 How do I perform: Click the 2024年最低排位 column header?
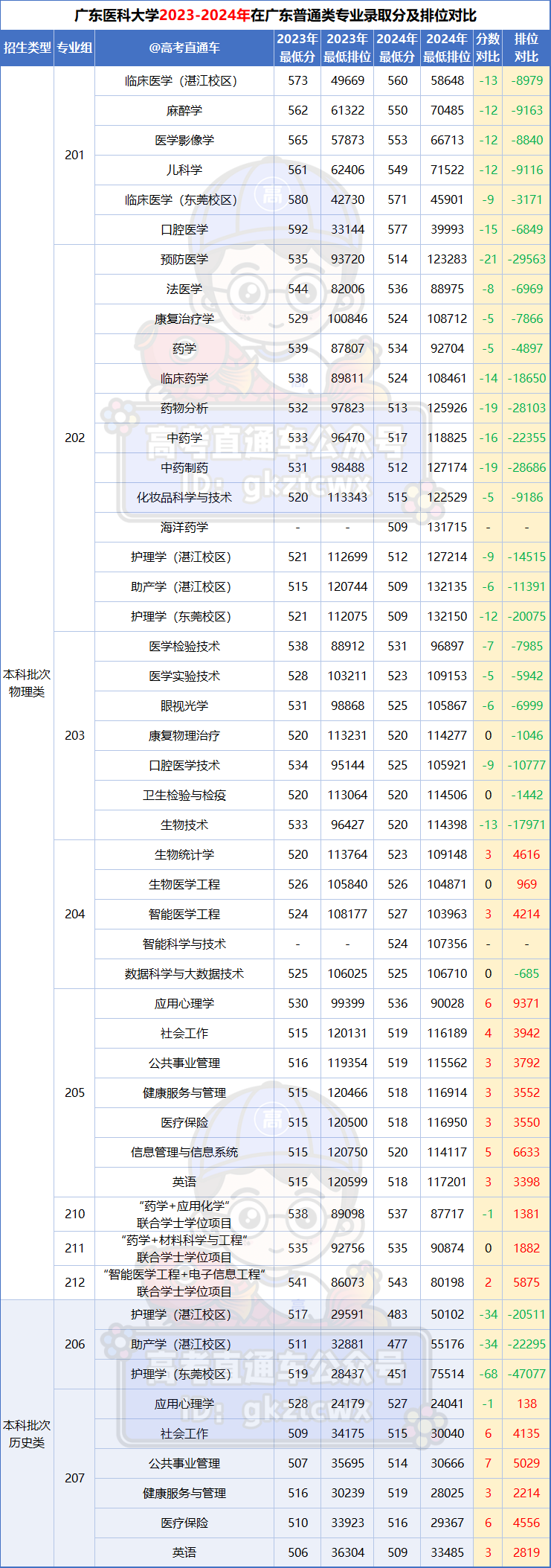[x=447, y=48]
